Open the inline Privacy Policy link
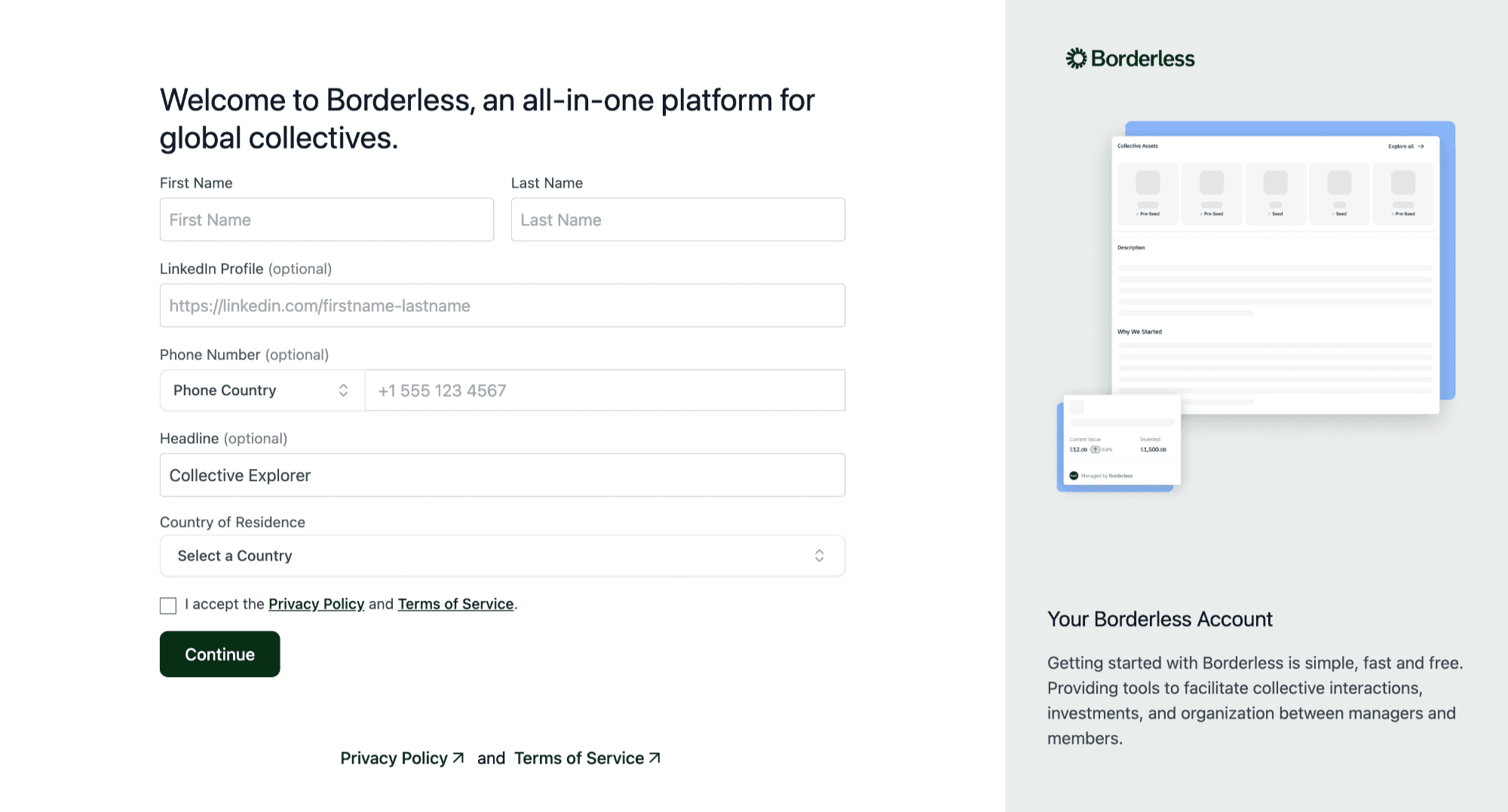This screenshot has height=812, width=1508. click(316, 604)
